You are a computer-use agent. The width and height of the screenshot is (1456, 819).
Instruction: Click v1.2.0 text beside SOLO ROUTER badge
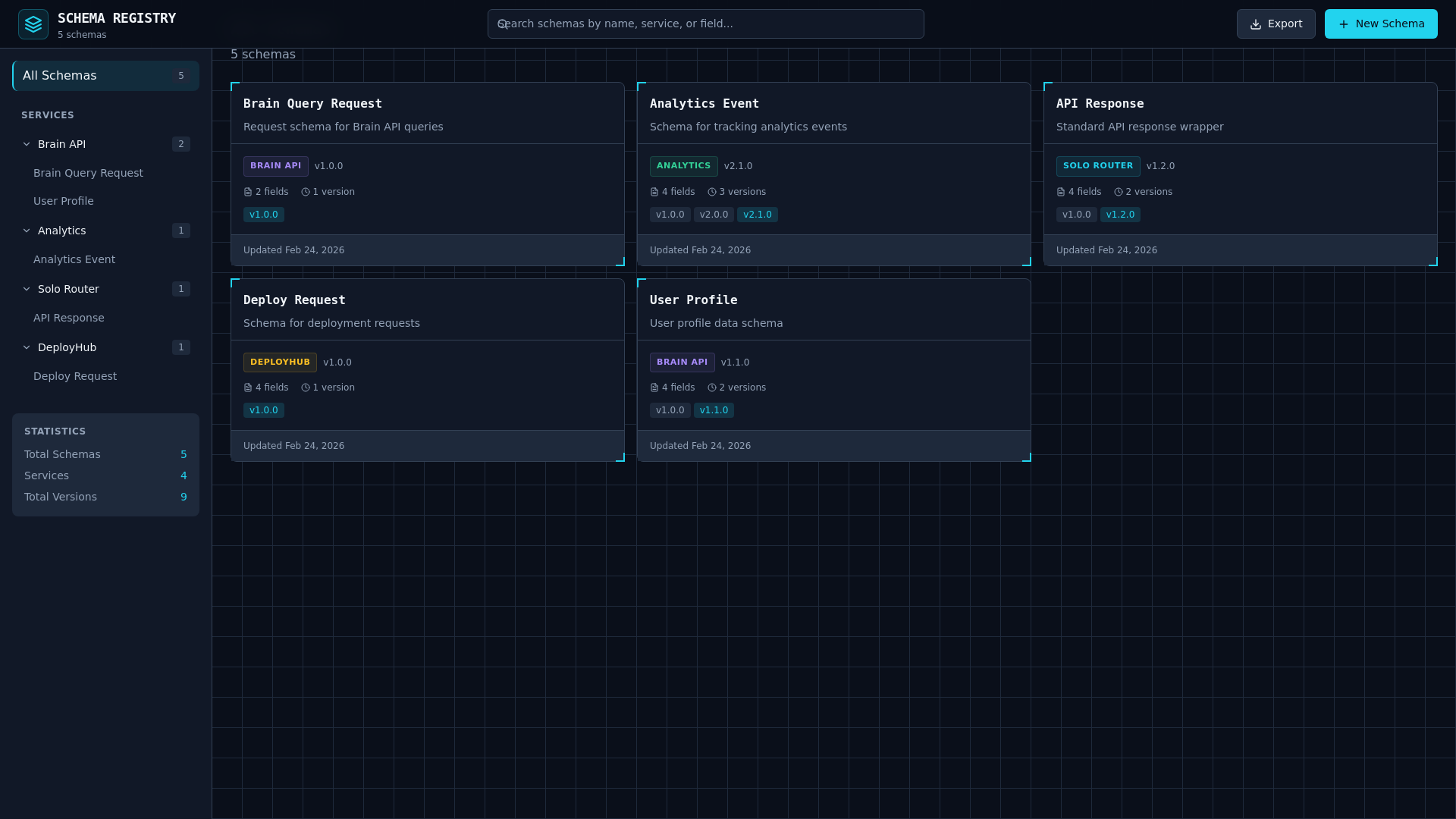pos(1160,166)
